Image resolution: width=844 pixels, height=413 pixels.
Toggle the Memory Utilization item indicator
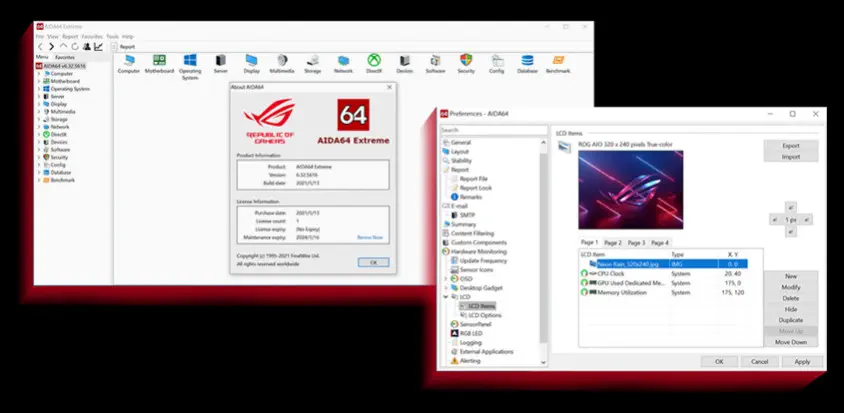tap(585, 293)
